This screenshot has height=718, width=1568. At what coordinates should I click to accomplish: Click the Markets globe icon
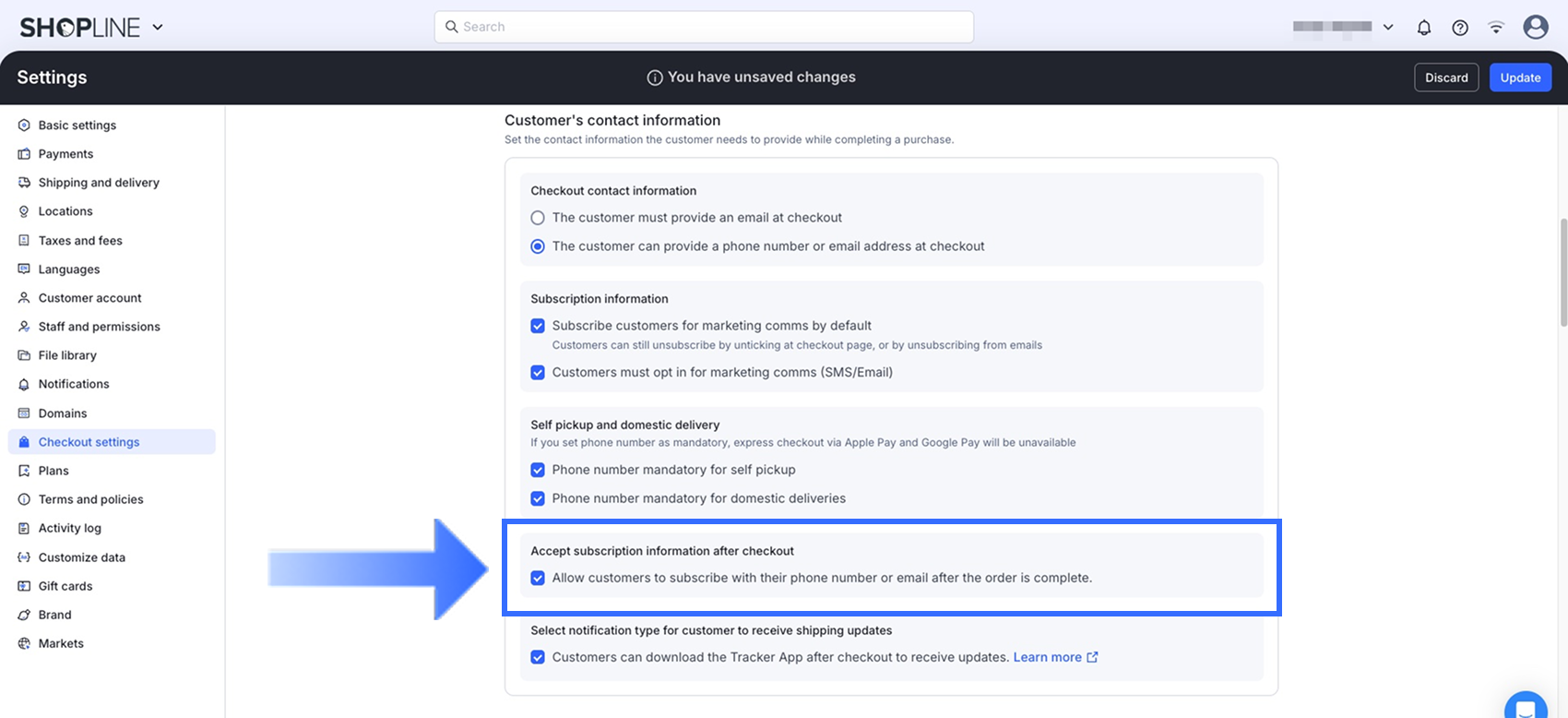pyautogui.click(x=24, y=643)
